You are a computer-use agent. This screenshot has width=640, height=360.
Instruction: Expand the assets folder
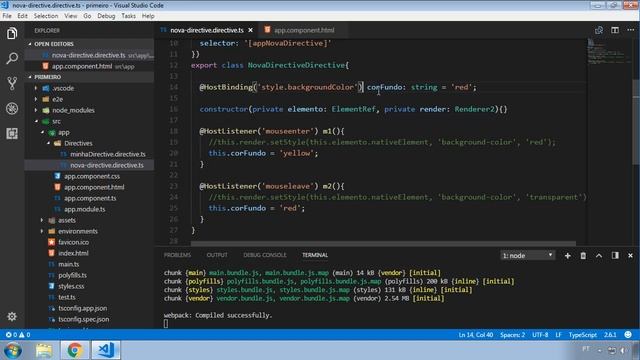click(x=42, y=220)
